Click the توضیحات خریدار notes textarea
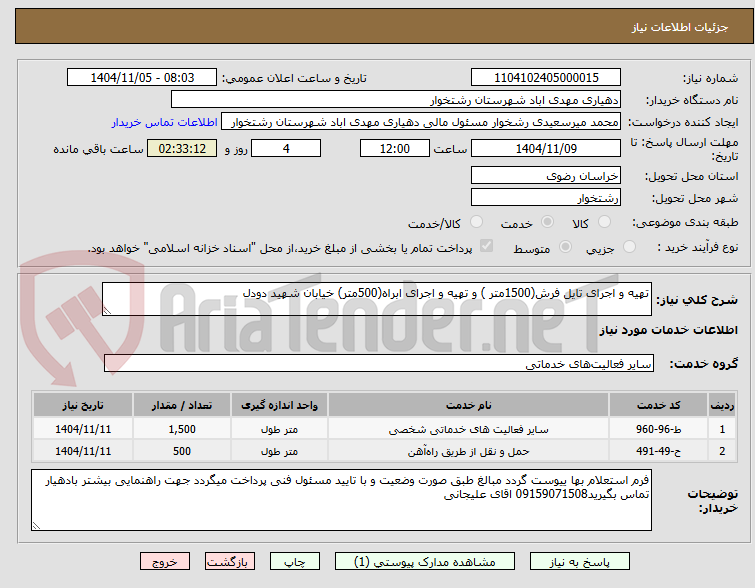The width and height of the screenshot is (755, 588). click(x=341, y=500)
